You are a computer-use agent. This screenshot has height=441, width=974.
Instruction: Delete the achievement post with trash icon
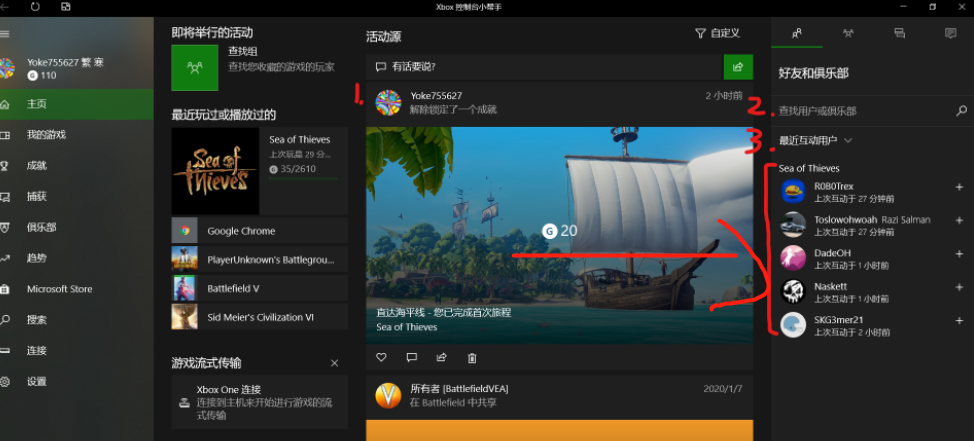tap(472, 358)
